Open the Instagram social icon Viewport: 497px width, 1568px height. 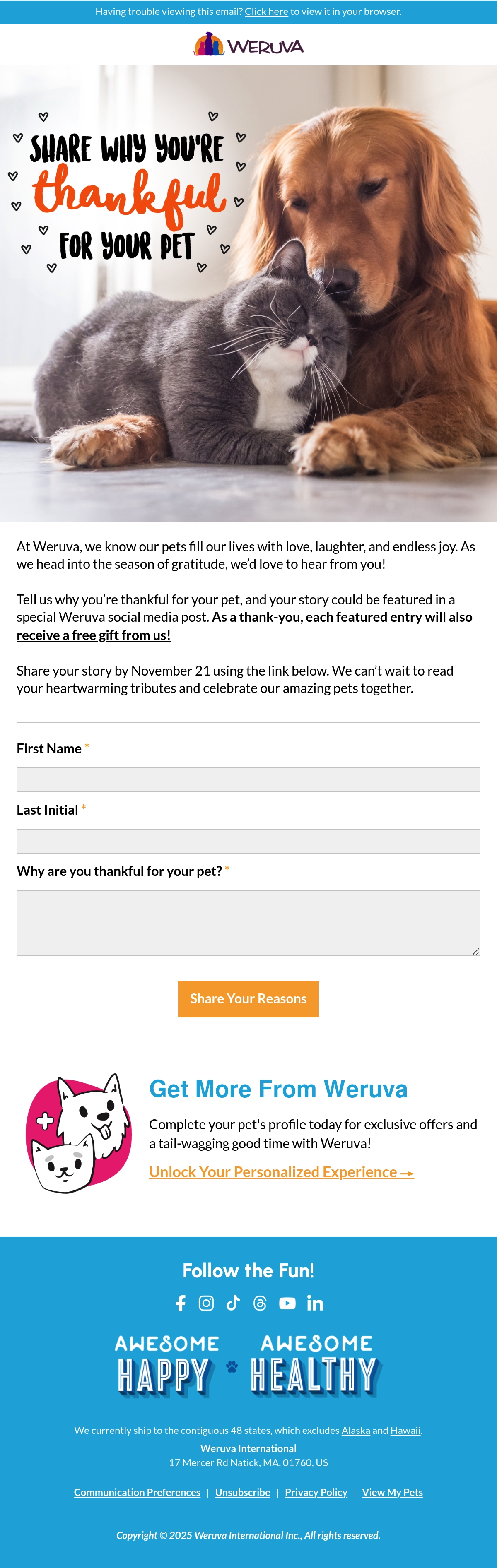[x=207, y=1303]
